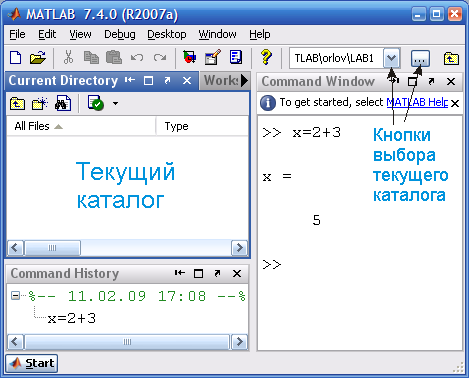Find files with the binoculars icon

(x=63, y=103)
